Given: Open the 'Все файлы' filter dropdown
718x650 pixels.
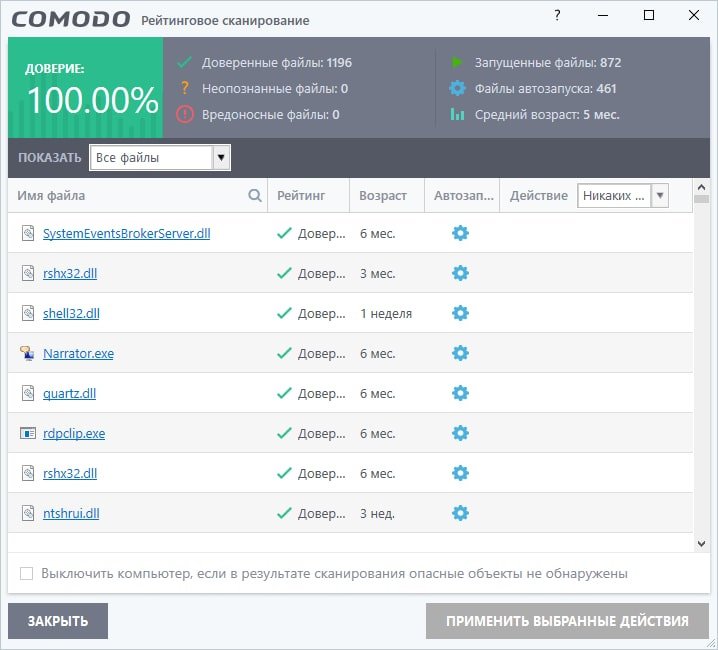Looking at the screenshot, I should click(160, 158).
